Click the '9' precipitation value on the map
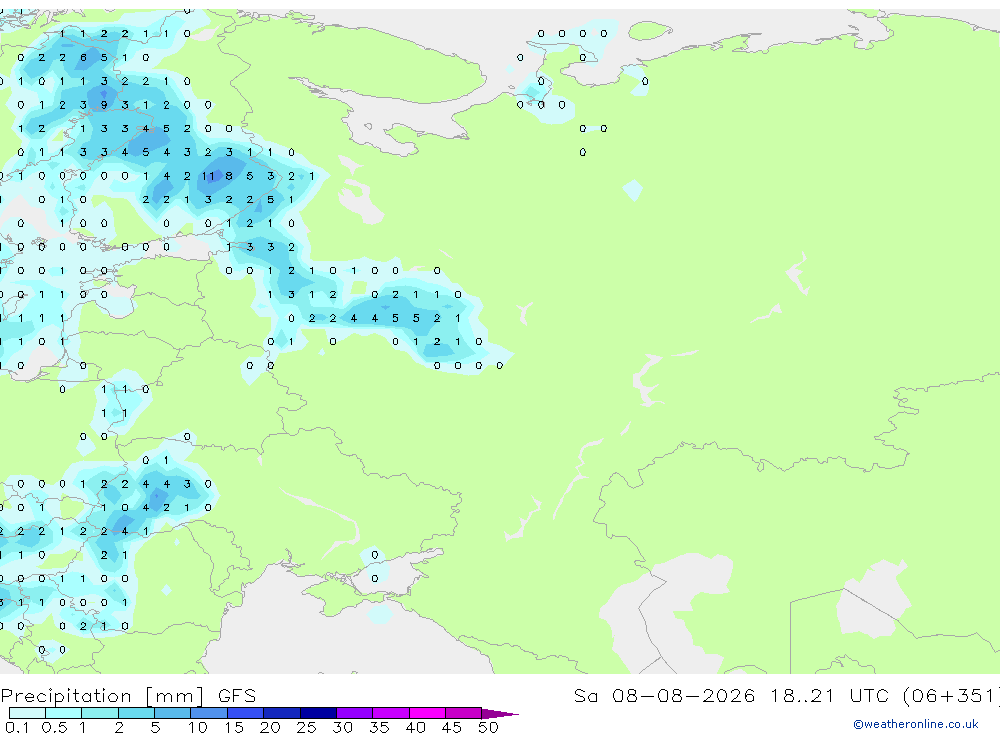1000x733 pixels. coord(103,105)
